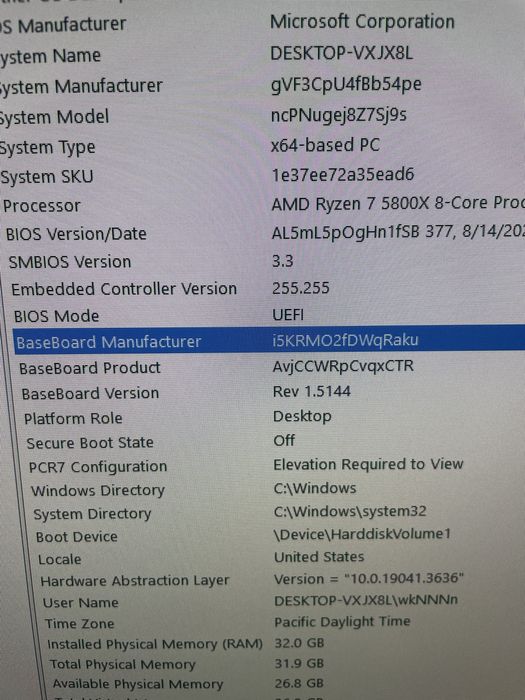Select the System SKU row label

(47, 177)
